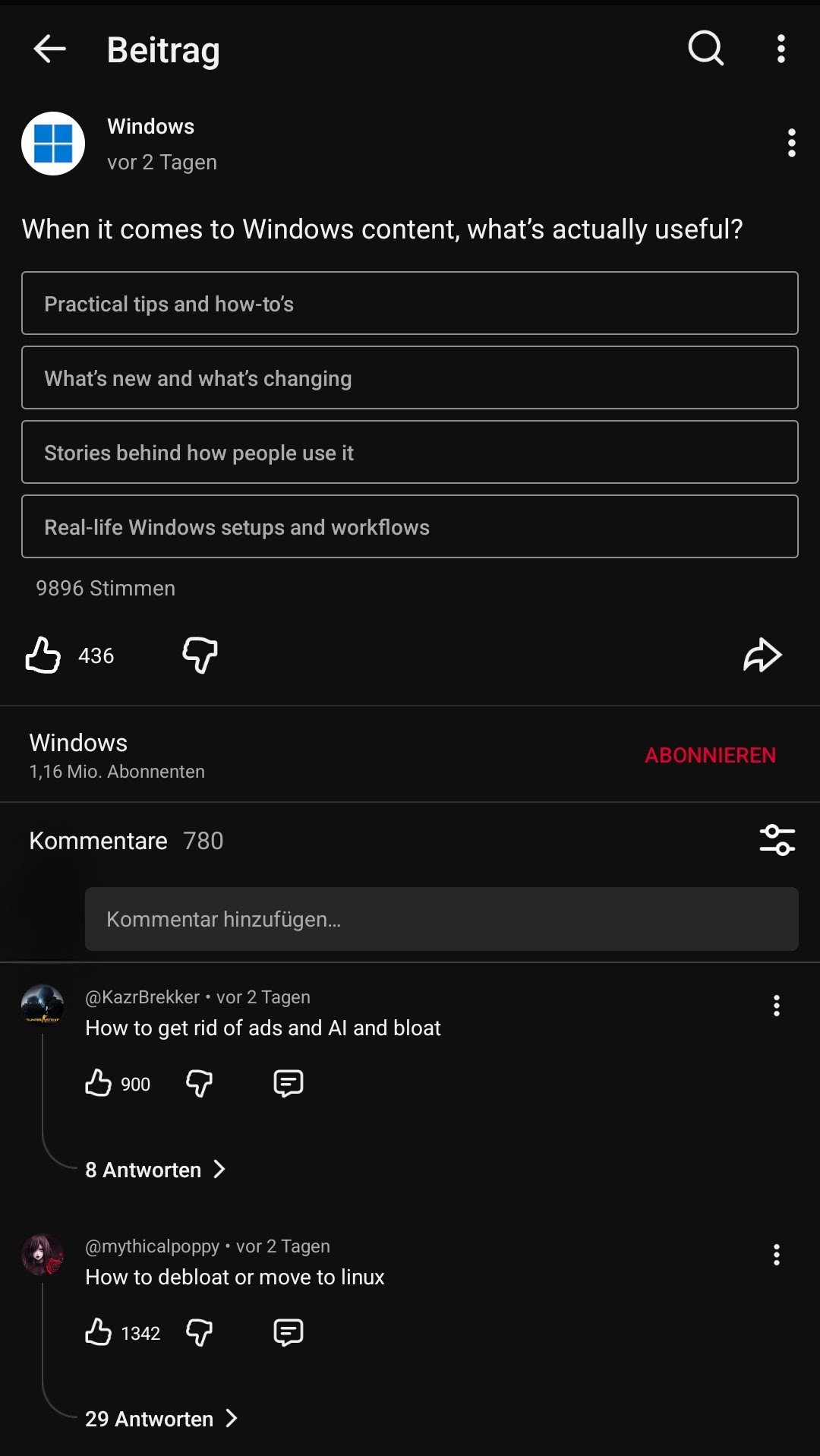Image resolution: width=820 pixels, height=1456 pixels.
Task: Like the KazrBrekker comment
Action: tap(99, 1083)
